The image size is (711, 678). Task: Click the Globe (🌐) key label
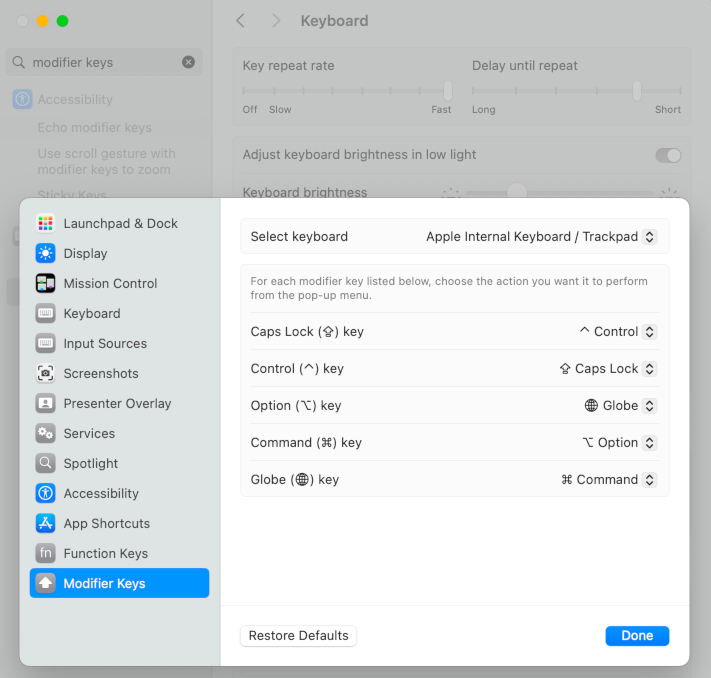click(295, 479)
